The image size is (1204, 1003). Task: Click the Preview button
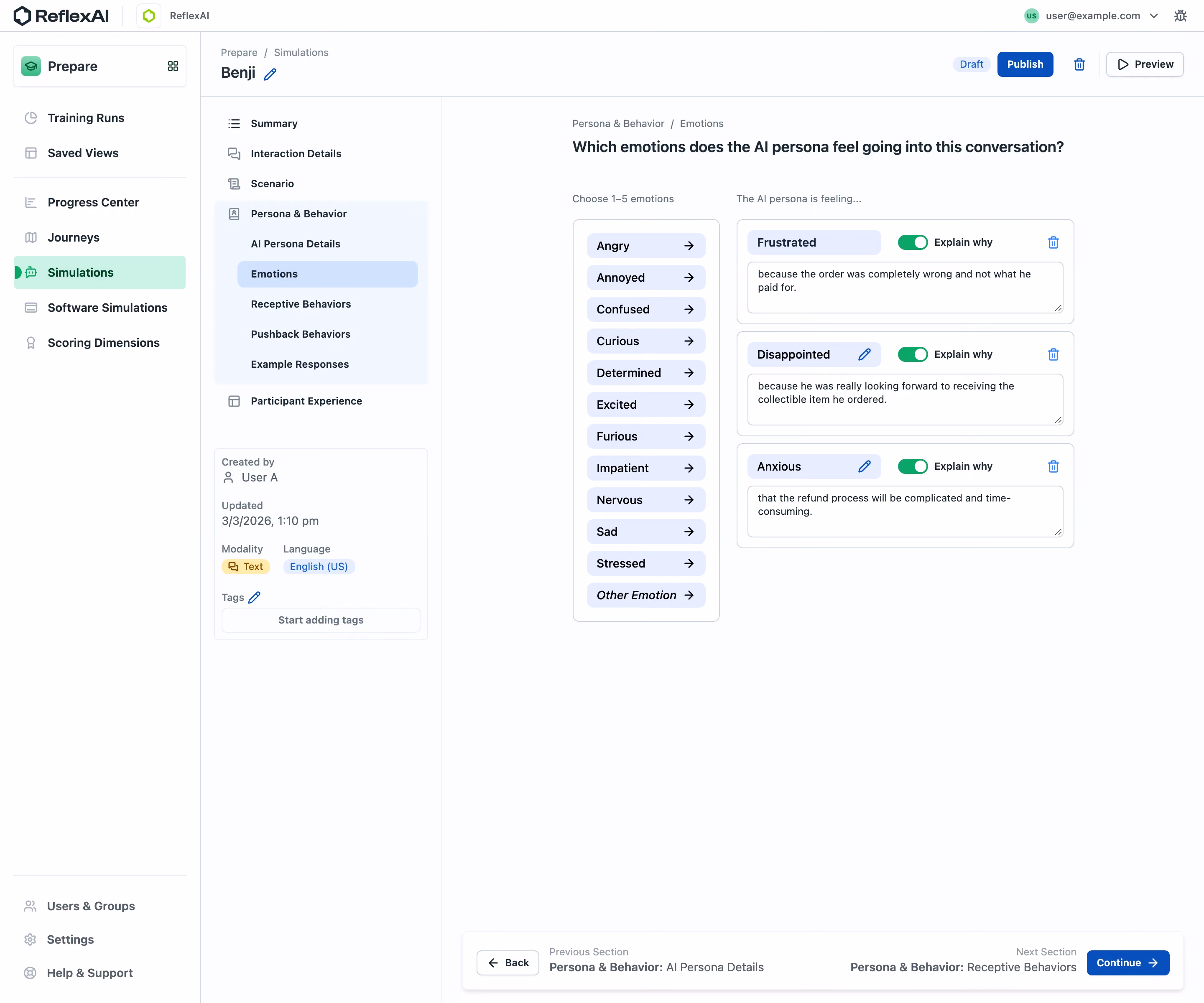[1144, 64]
